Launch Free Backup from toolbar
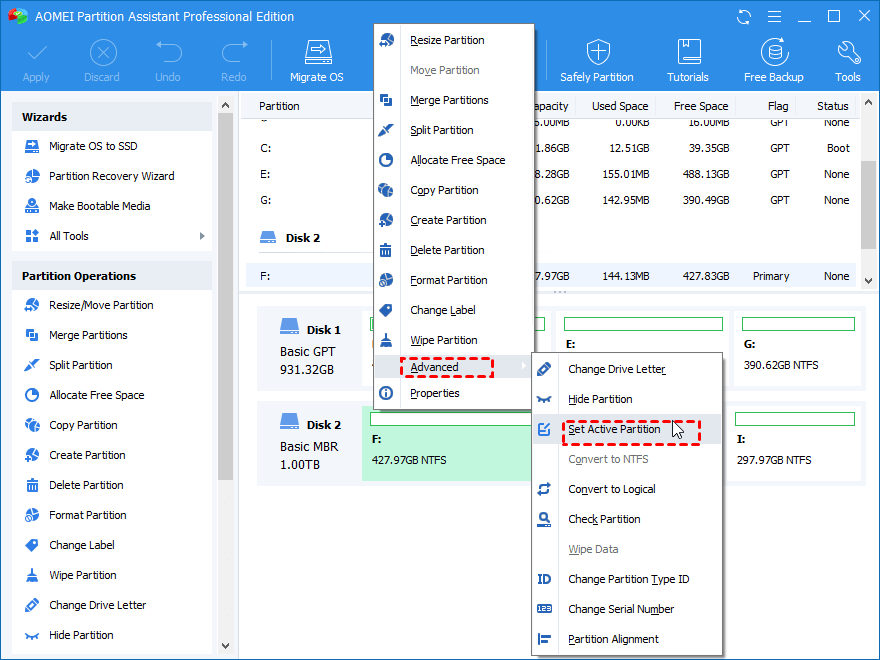 773,60
